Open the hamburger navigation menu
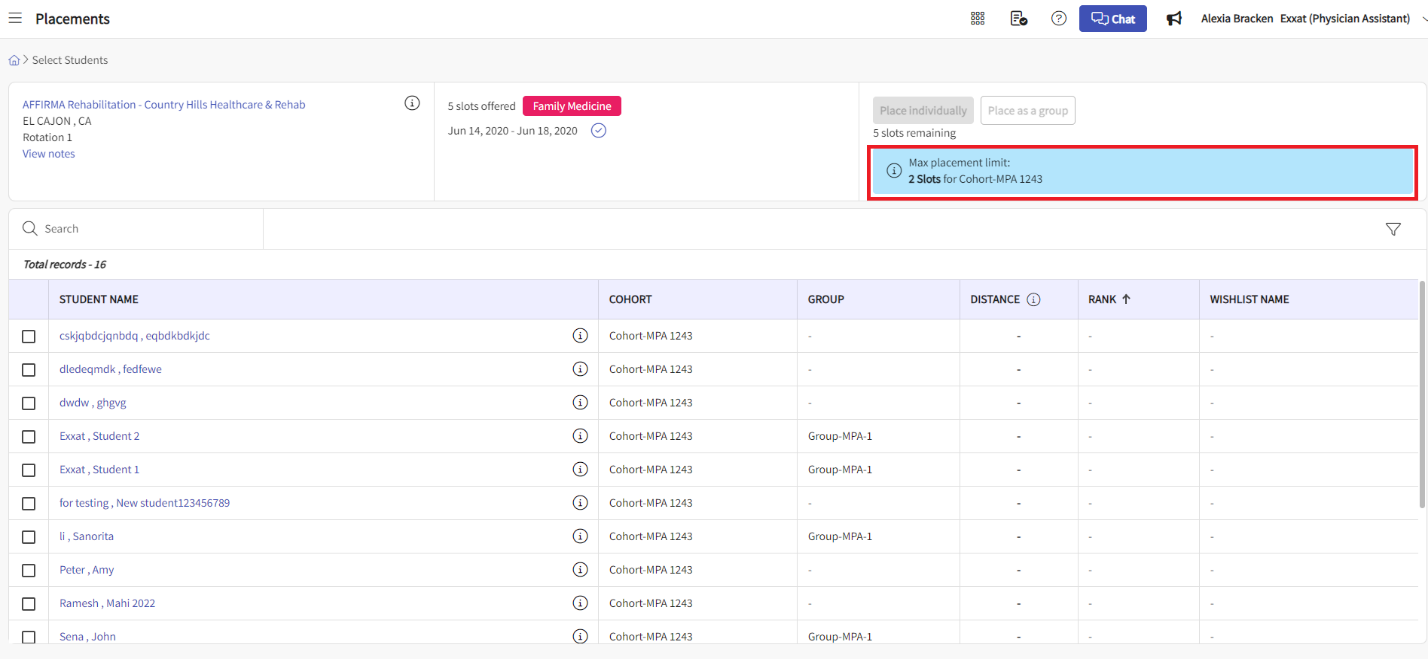Image resolution: width=1428 pixels, height=659 pixels. coord(15,19)
